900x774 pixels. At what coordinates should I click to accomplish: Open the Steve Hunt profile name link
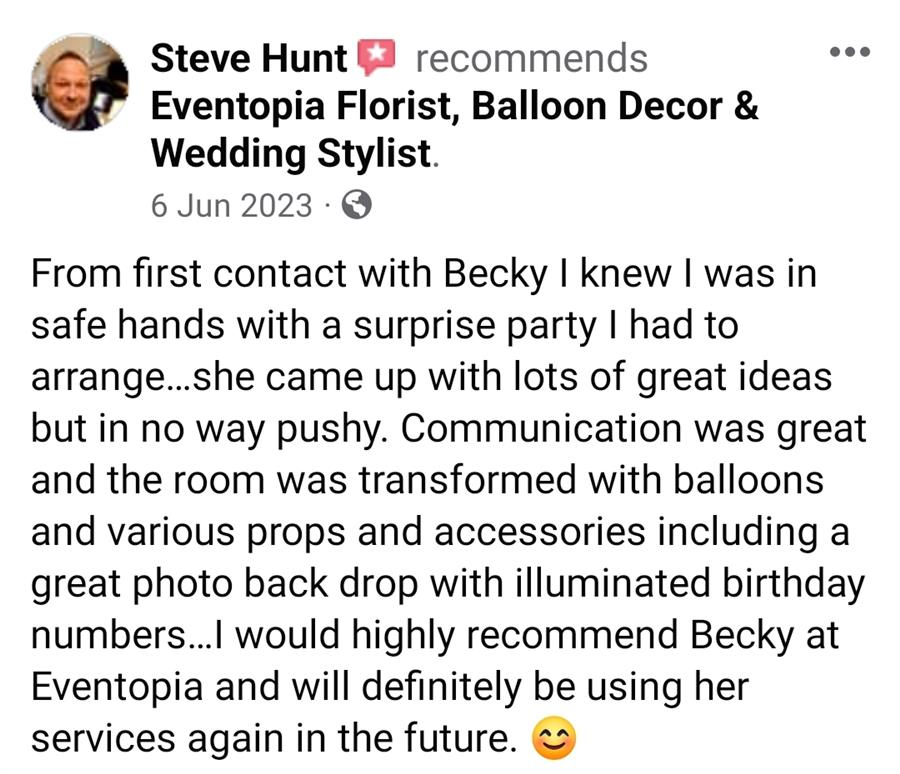click(x=249, y=59)
